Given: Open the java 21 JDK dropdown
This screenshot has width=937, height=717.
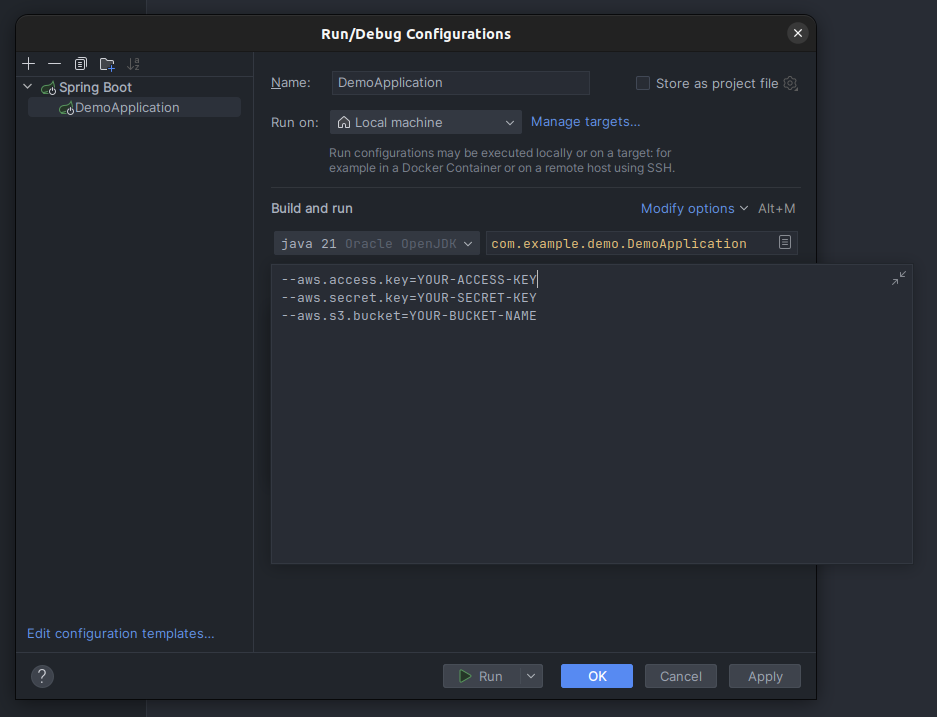Looking at the screenshot, I should pyautogui.click(x=376, y=243).
